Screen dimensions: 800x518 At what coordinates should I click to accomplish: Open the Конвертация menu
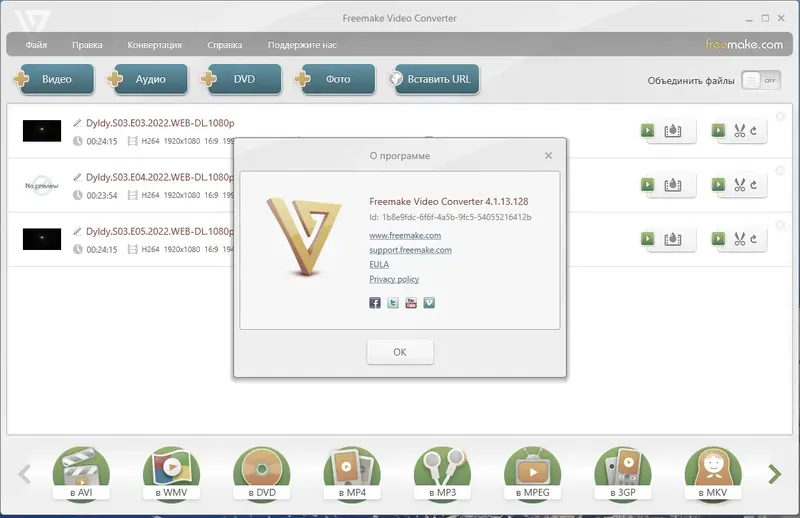coord(155,45)
